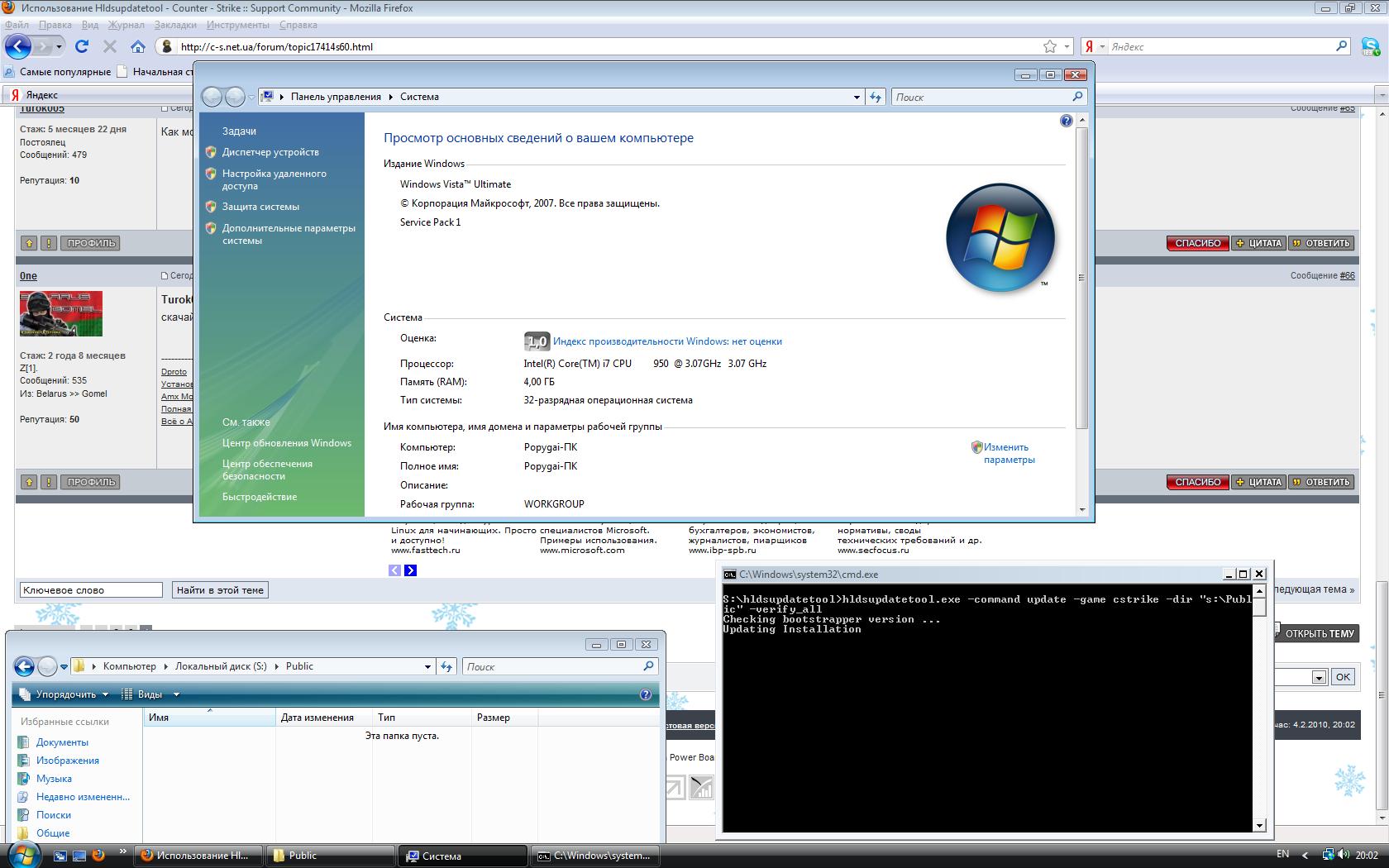This screenshot has height=868, width=1389.
Task: Expand recent pages dropdown in System window
Action: (x=251, y=98)
